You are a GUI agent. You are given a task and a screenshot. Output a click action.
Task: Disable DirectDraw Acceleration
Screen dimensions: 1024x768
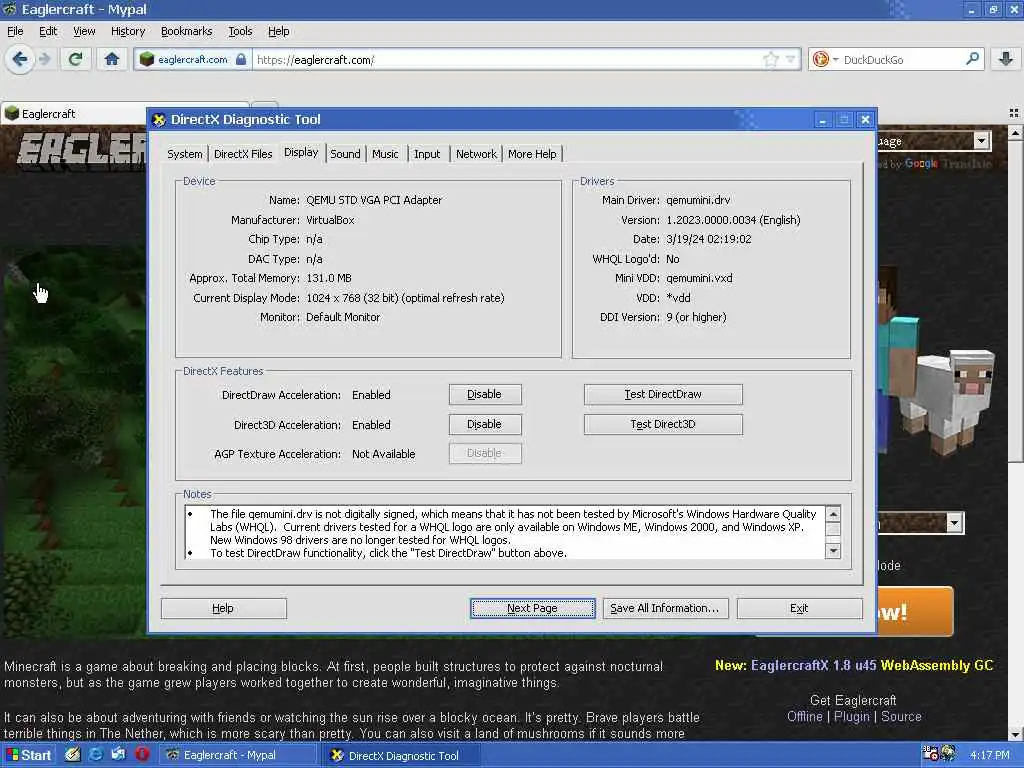point(485,394)
